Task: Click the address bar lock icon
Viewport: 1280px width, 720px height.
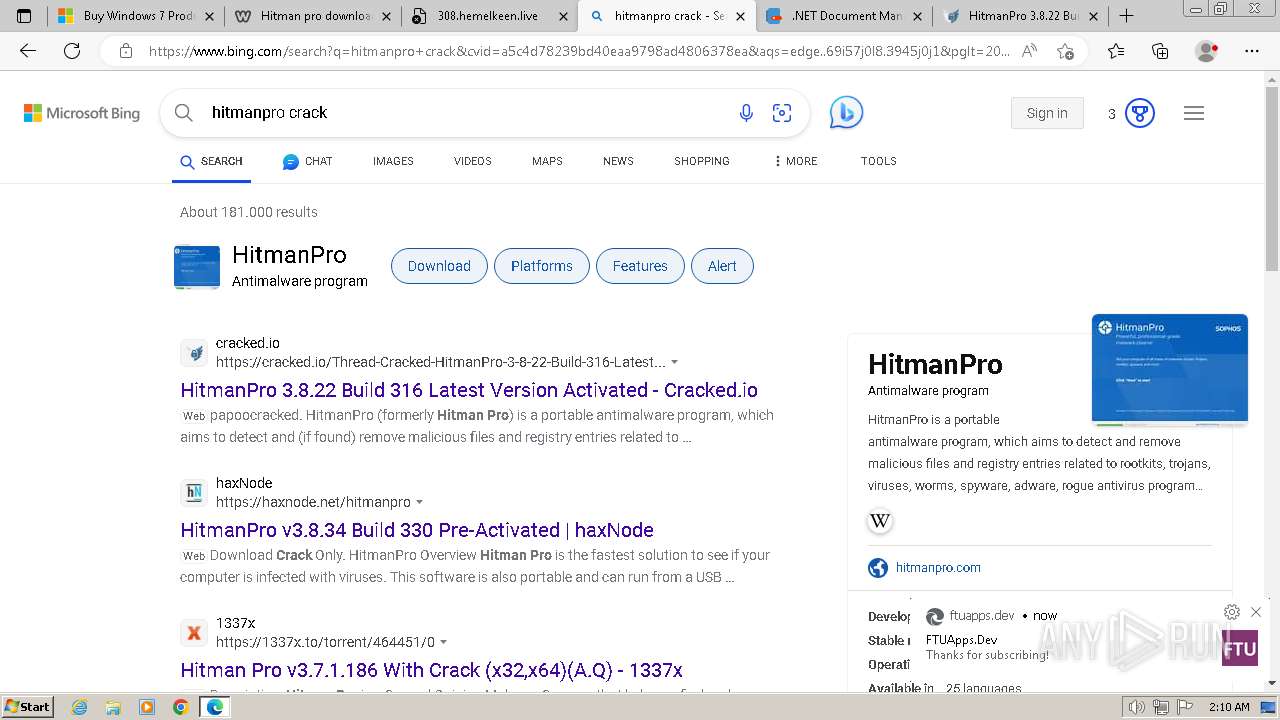Action: (126, 51)
